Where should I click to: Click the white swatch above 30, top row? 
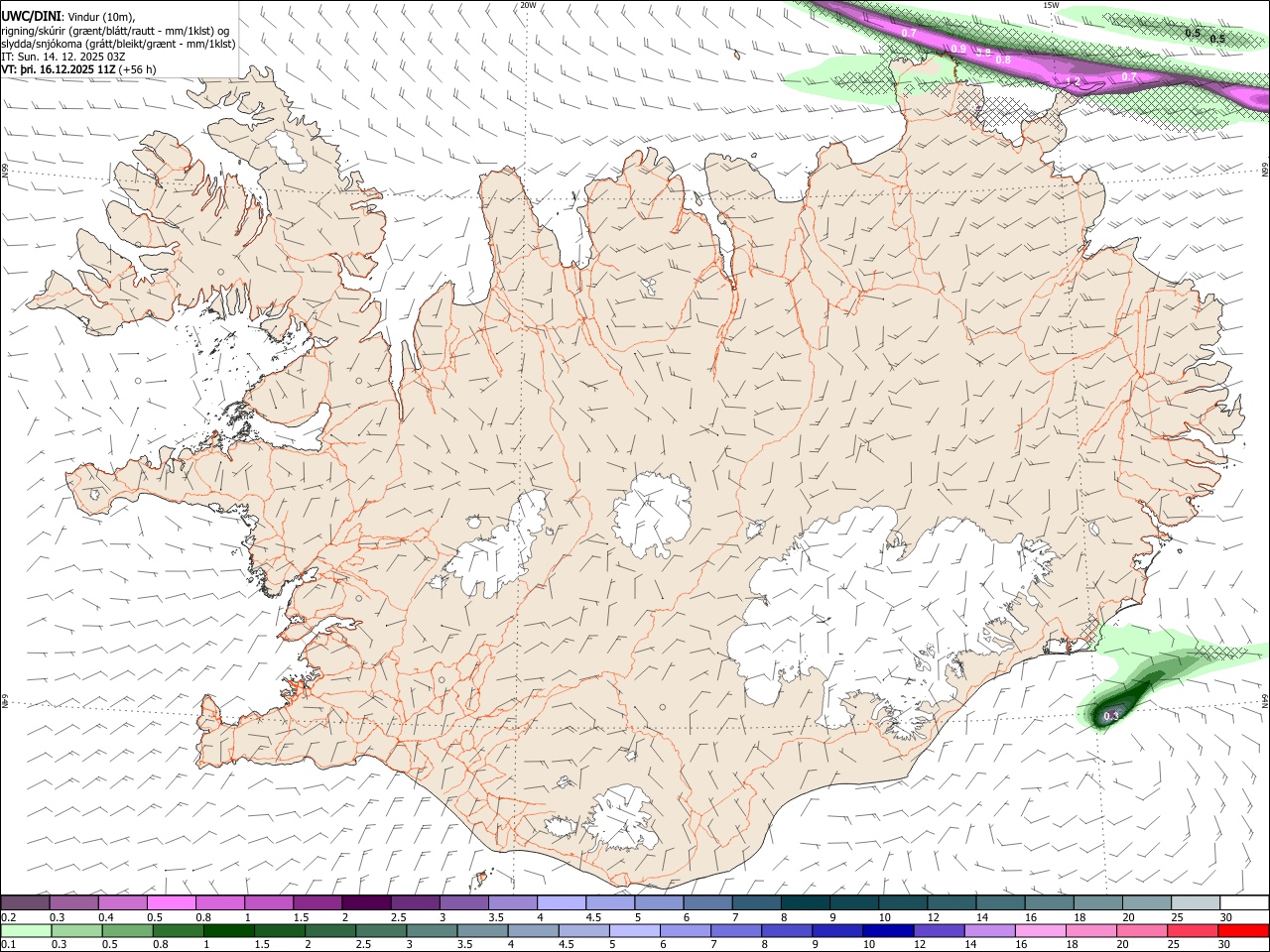coord(1244,903)
